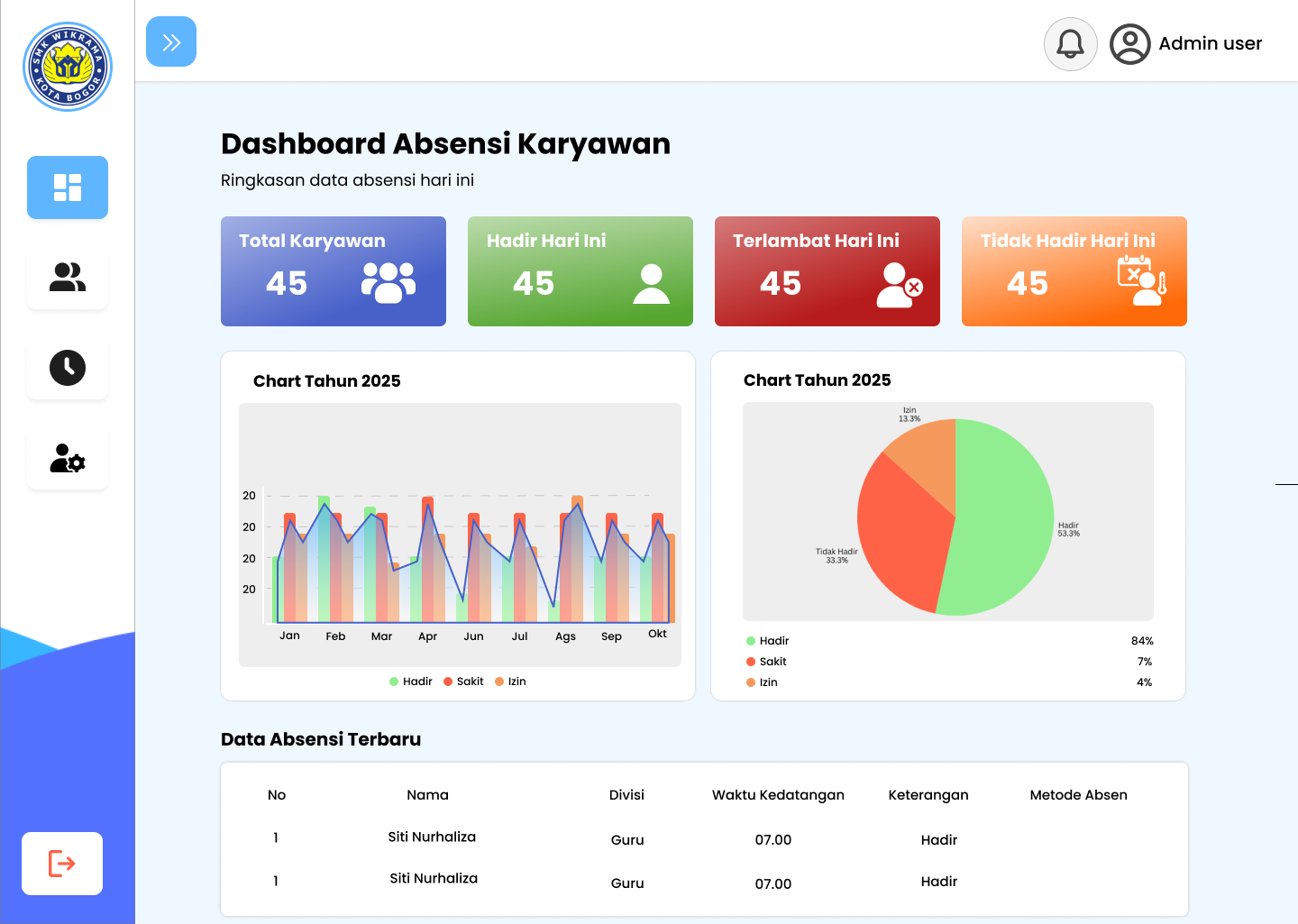
Task: Select first Siti Nurhaliza table row
Action: click(x=432, y=837)
